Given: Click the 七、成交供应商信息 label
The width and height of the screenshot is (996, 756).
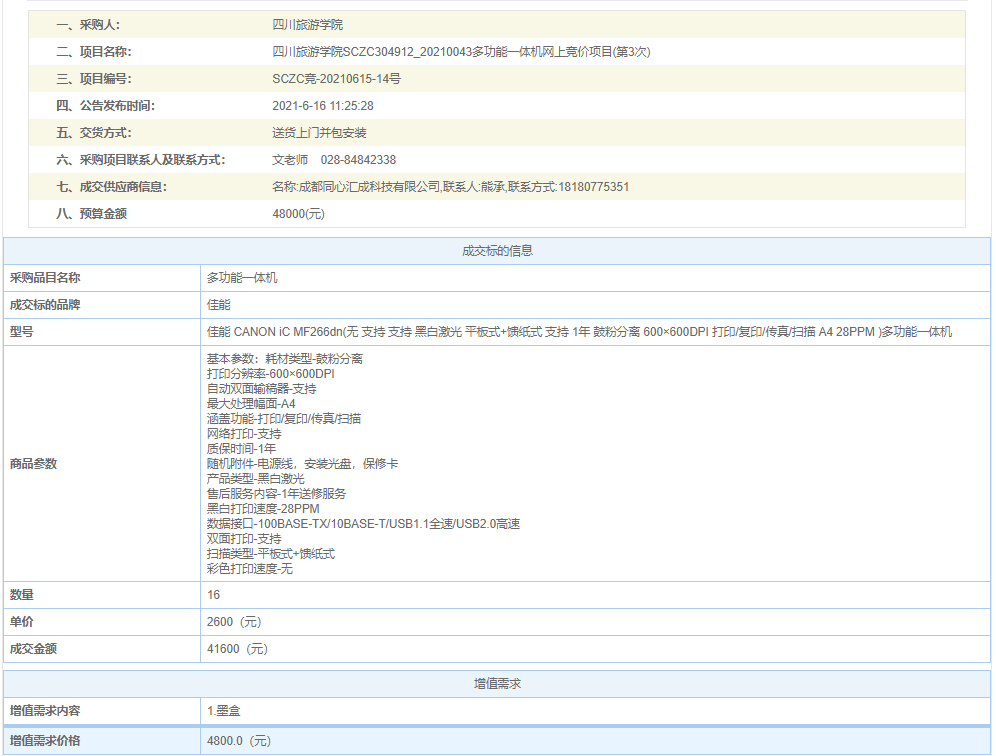Looking at the screenshot, I should click(x=112, y=187).
